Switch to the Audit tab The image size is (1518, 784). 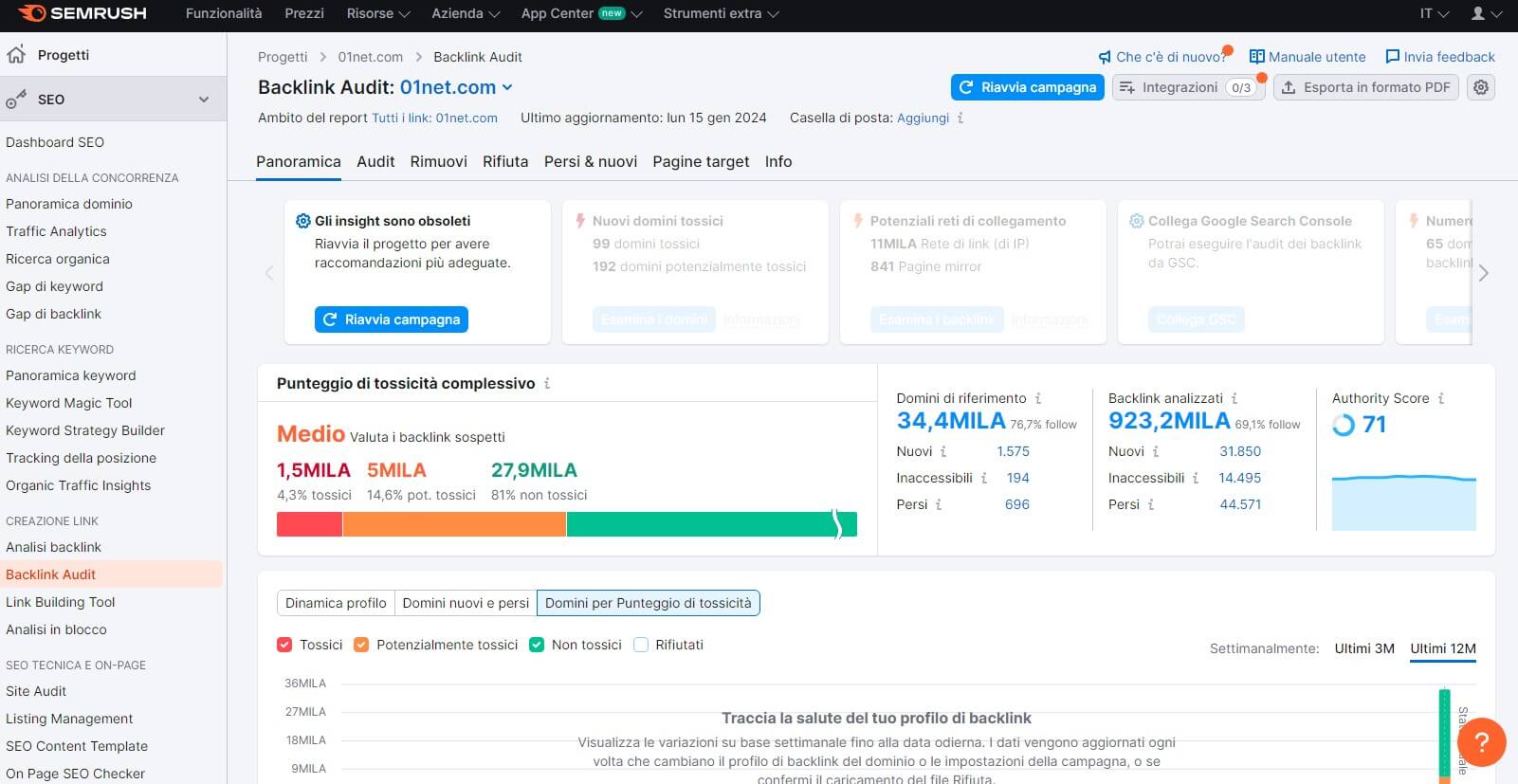point(375,161)
